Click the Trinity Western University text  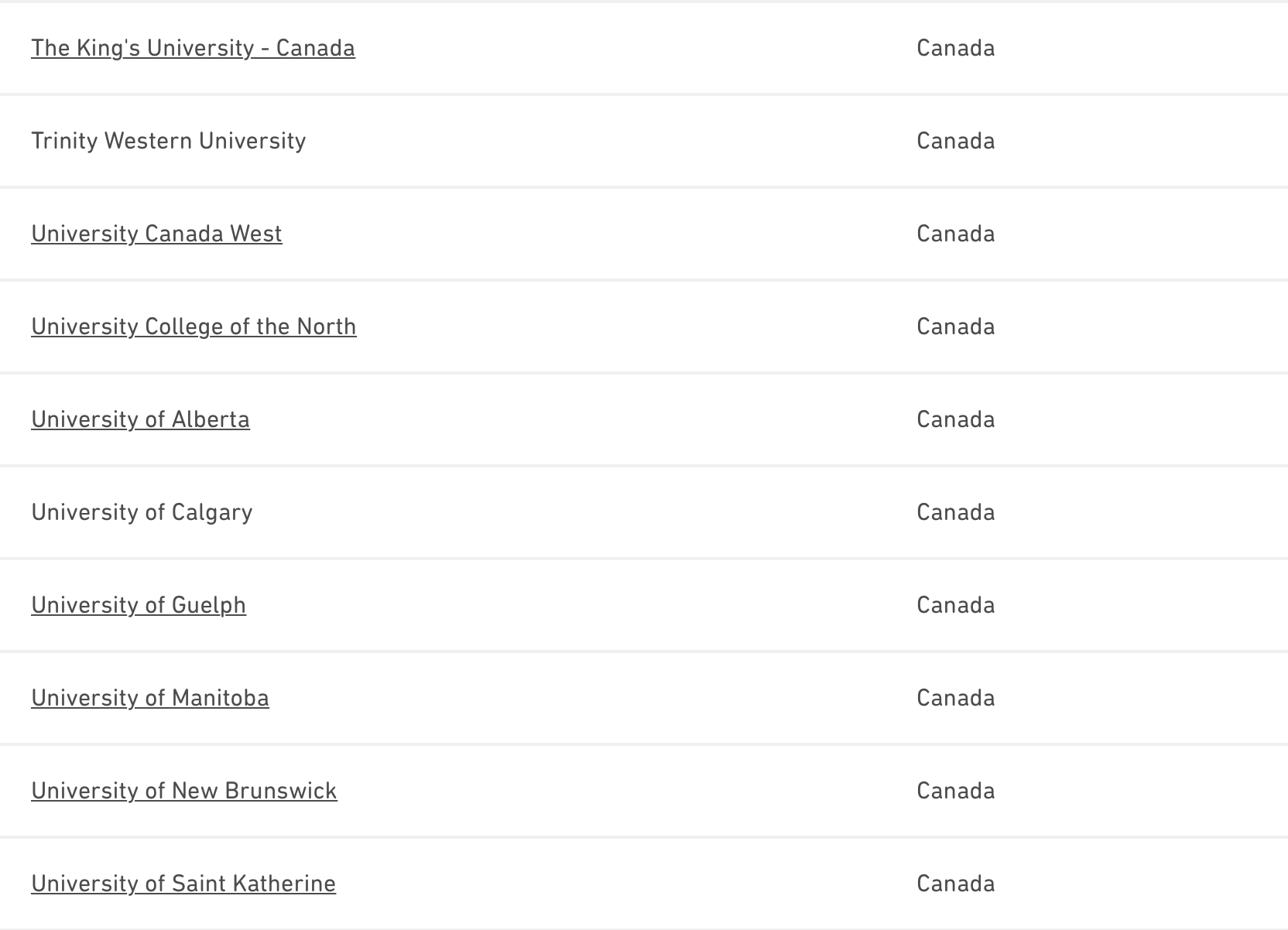tap(169, 141)
